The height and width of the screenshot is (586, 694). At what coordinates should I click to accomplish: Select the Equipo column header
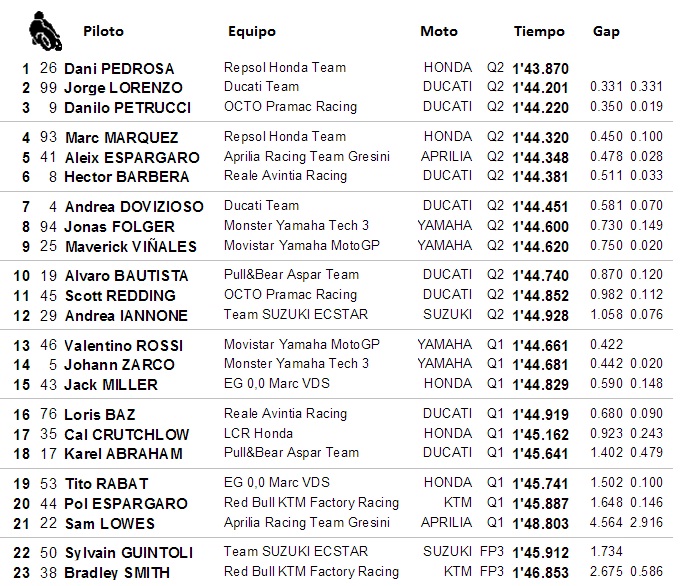tap(252, 32)
